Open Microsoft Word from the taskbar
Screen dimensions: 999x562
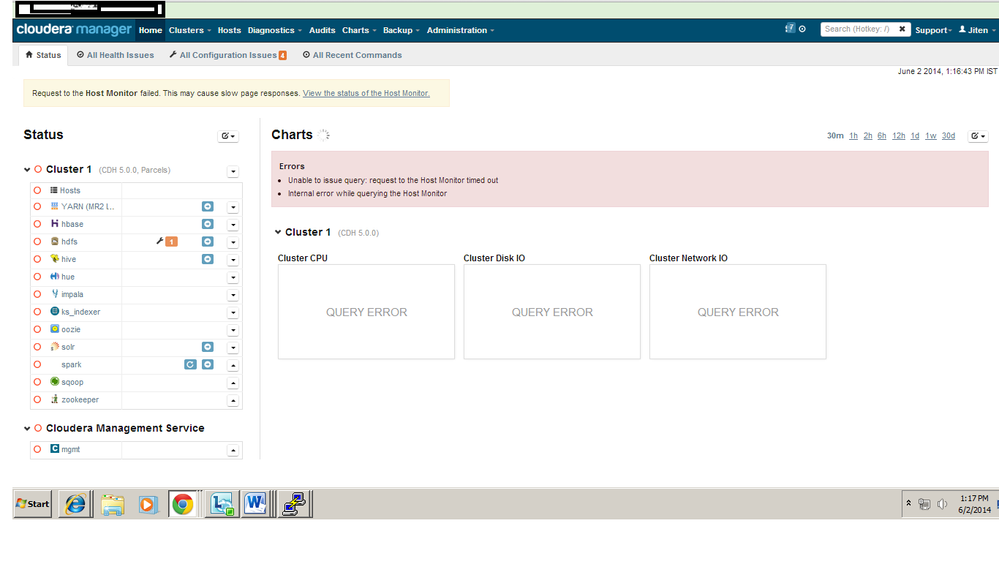[255, 504]
